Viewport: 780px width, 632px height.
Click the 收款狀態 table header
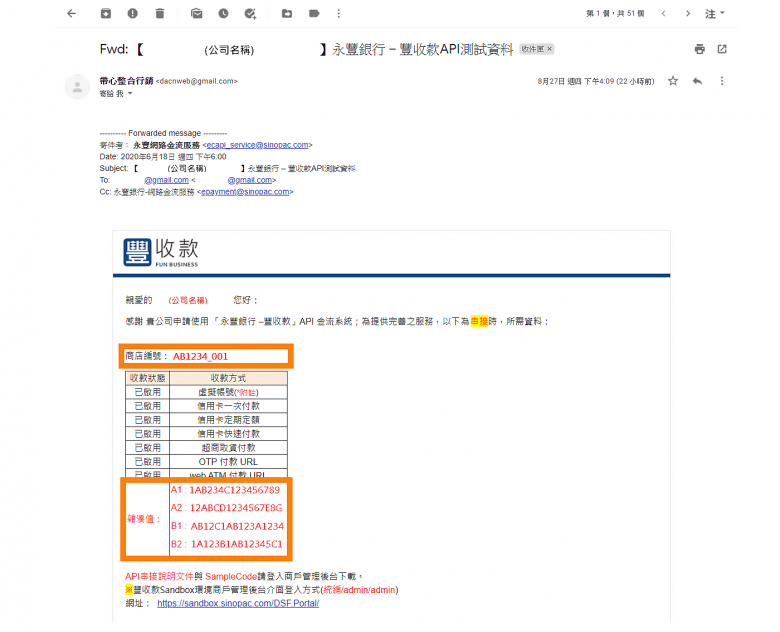pos(148,378)
